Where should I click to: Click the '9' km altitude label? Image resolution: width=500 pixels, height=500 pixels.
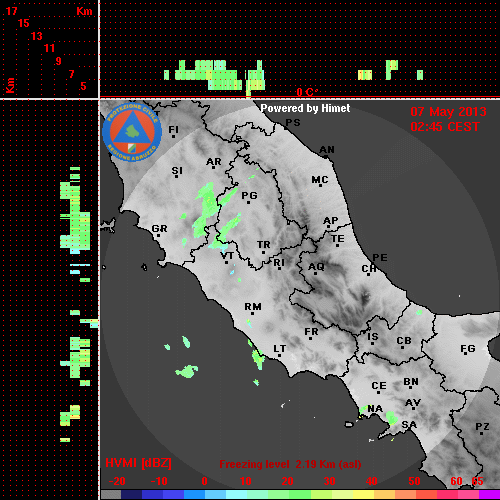[59, 61]
